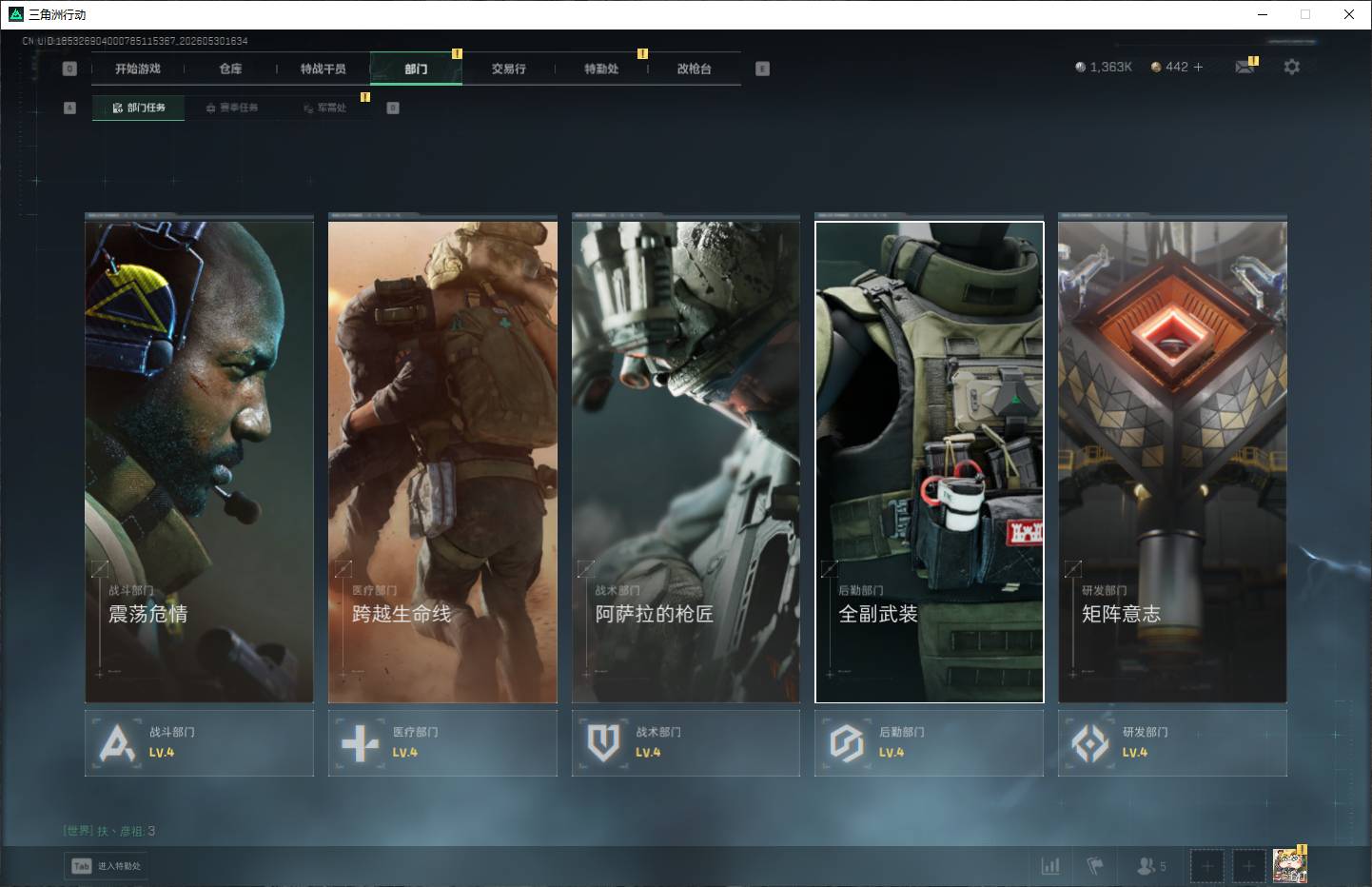
Task: Click the second empty teammate slot
Action: 1249,866
